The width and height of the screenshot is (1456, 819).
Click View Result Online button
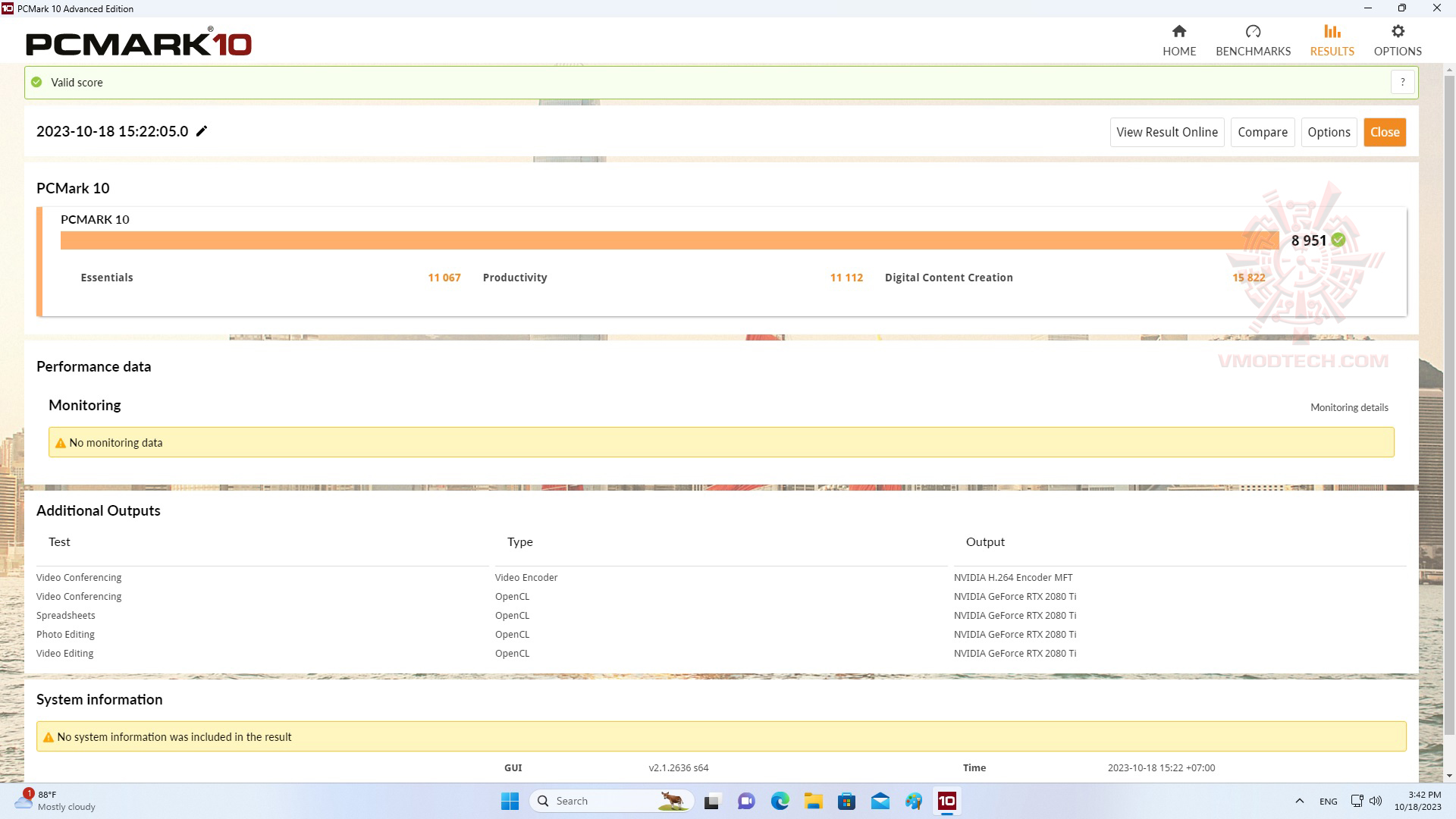coord(1166,132)
